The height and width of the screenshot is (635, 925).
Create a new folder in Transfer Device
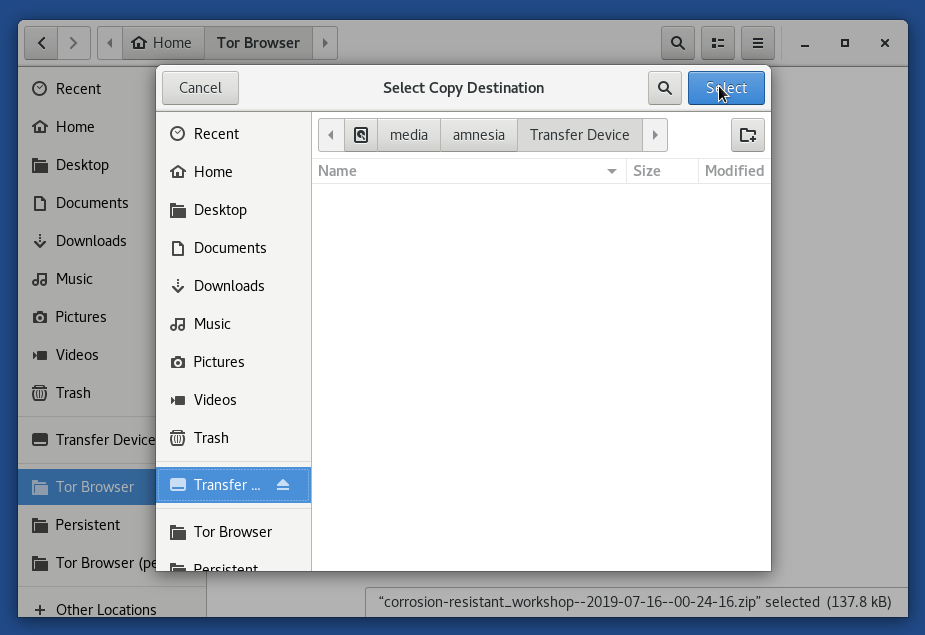pos(747,135)
